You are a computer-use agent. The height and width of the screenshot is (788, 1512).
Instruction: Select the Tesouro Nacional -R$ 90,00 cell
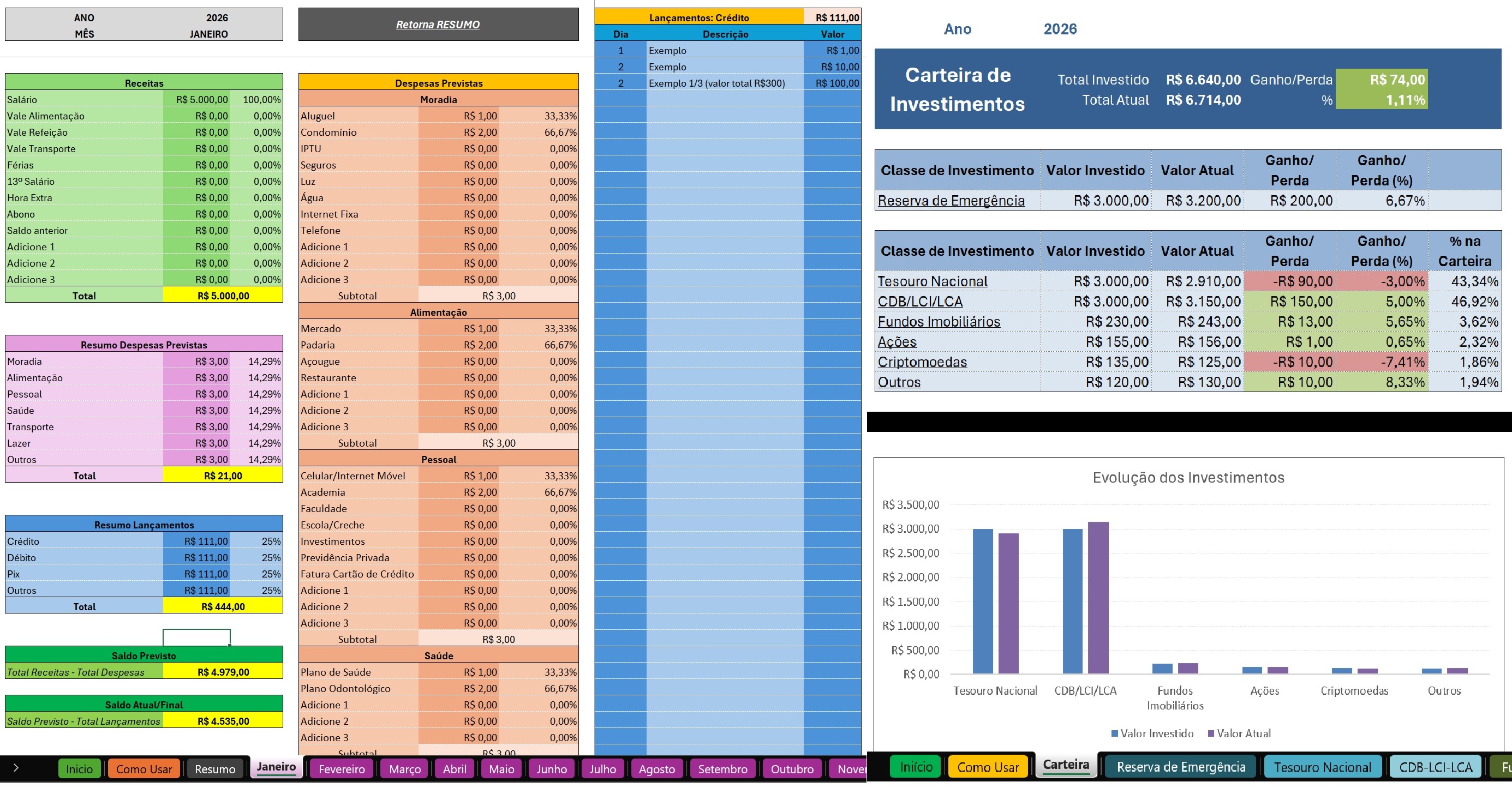click(1289, 281)
